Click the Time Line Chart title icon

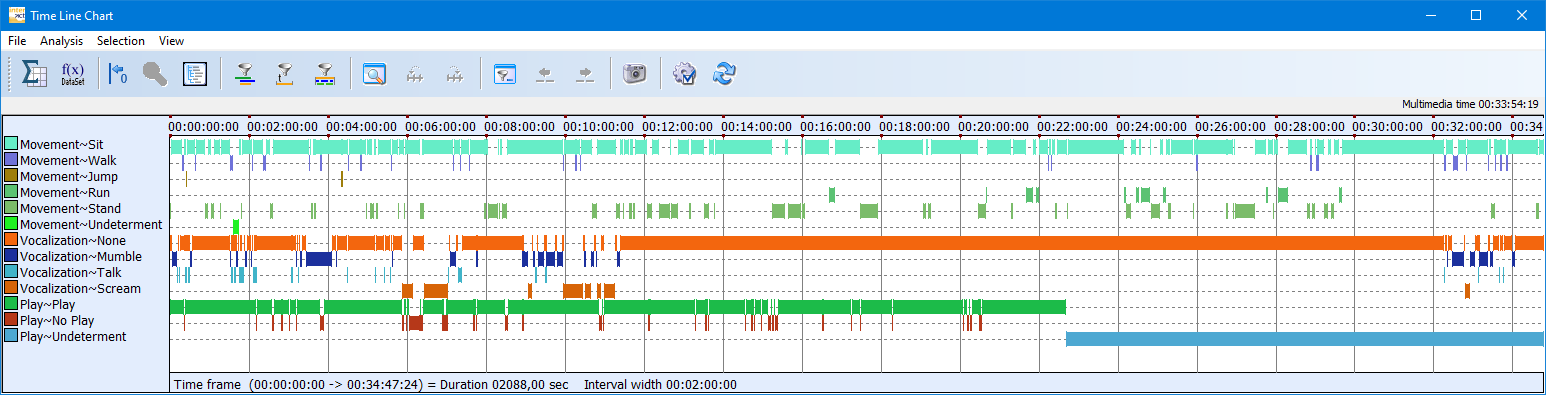pos(17,15)
